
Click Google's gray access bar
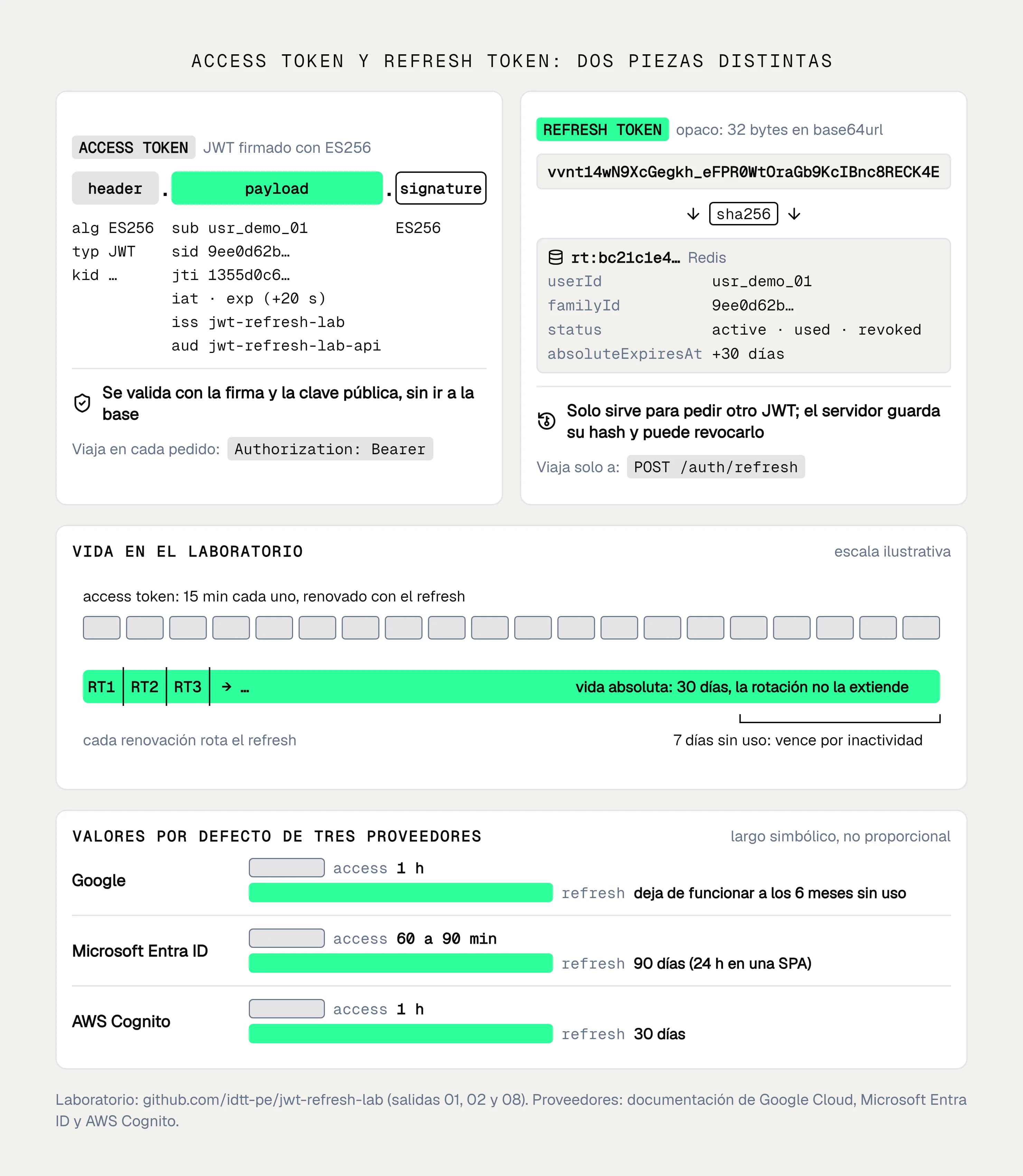287,868
